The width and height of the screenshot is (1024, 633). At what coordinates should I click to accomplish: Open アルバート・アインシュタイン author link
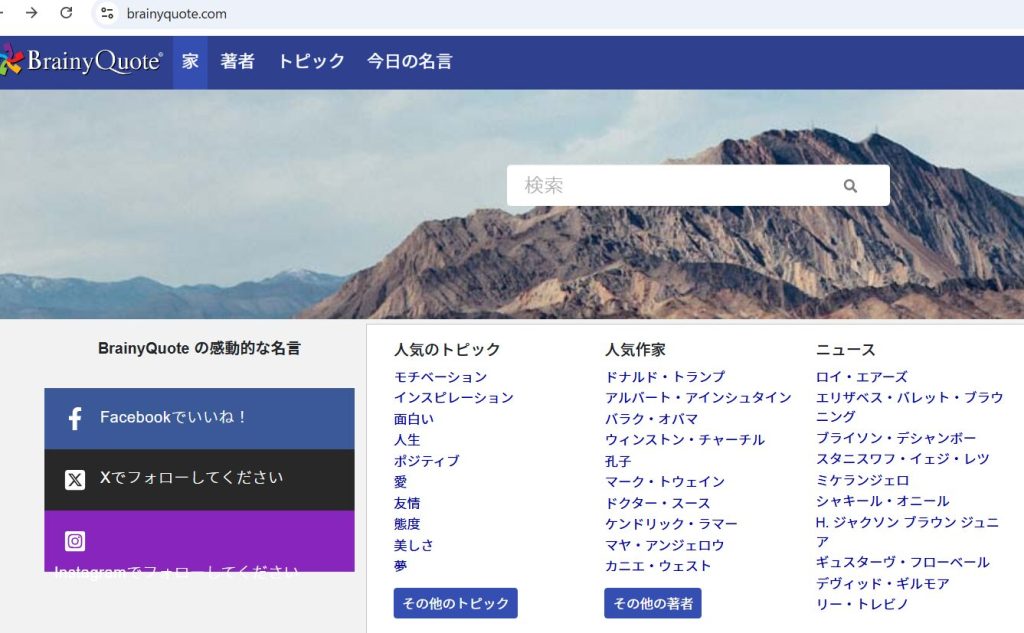point(698,398)
